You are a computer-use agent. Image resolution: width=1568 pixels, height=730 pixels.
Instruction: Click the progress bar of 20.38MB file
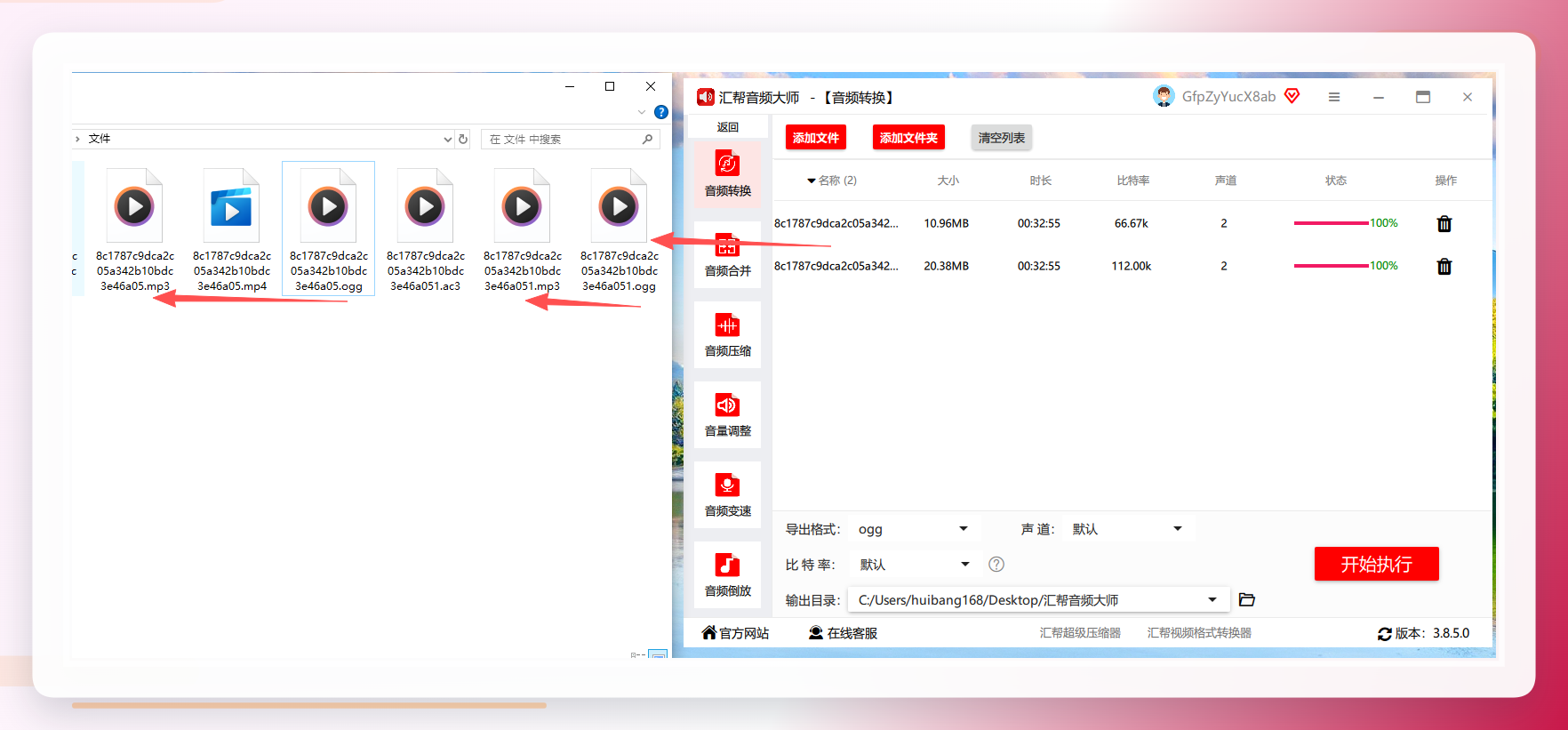pos(1331,266)
